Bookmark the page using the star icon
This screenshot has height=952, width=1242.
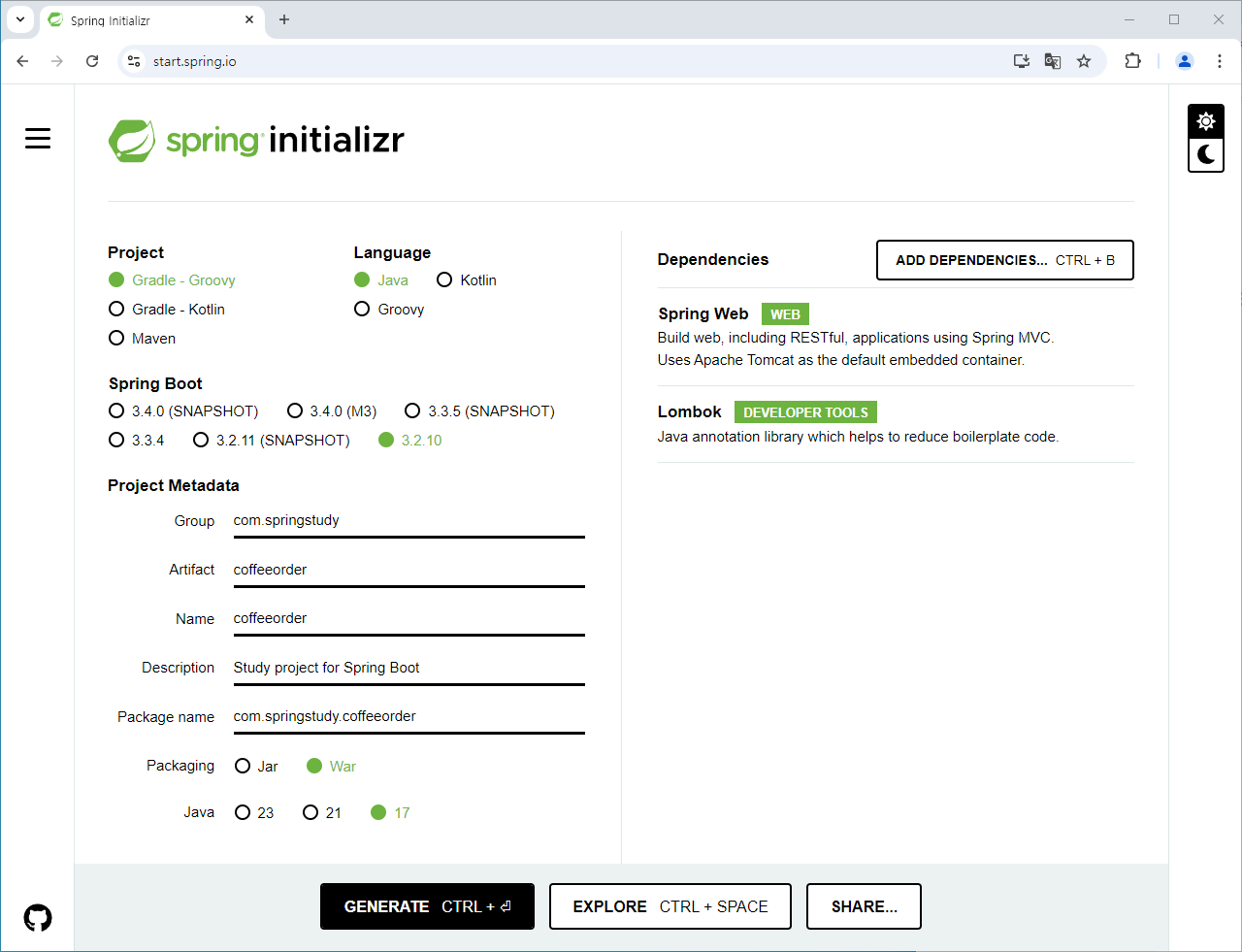1083,60
